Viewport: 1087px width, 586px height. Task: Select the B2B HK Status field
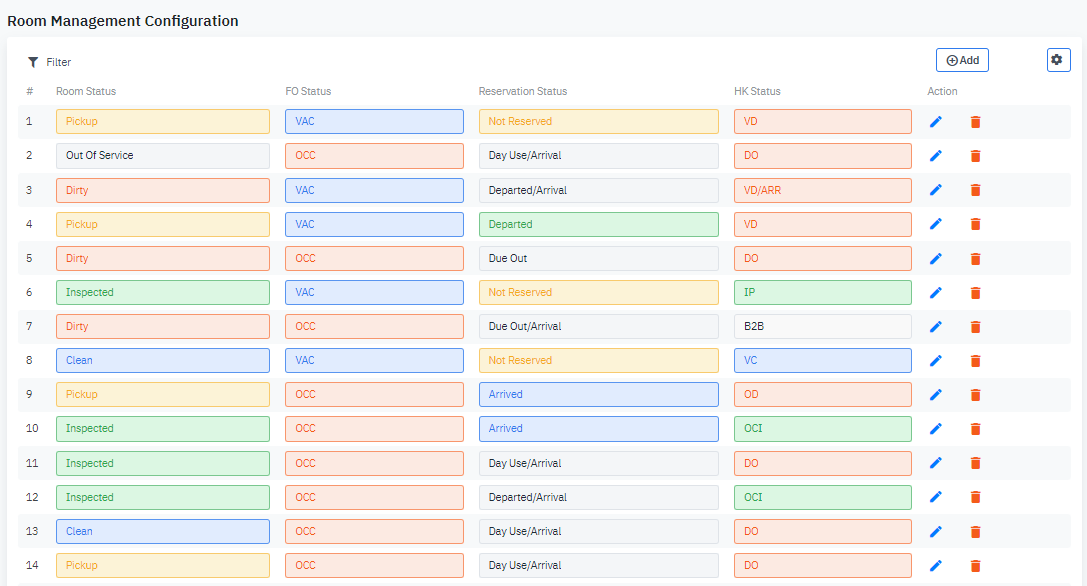tap(822, 326)
